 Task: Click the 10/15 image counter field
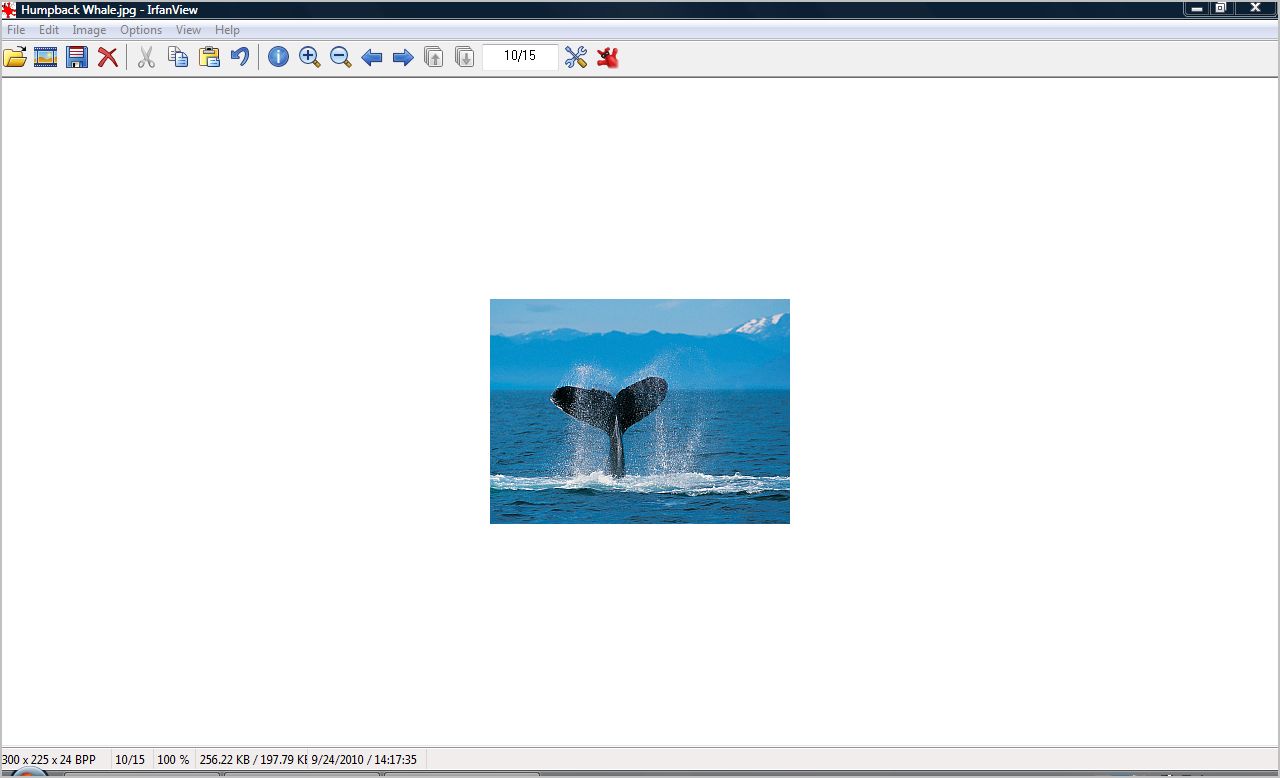pyautogui.click(x=520, y=56)
